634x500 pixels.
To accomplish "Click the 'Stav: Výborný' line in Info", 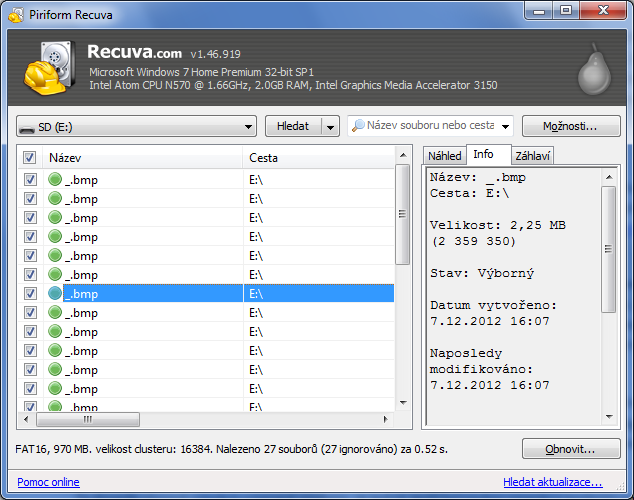I will [482, 273].
